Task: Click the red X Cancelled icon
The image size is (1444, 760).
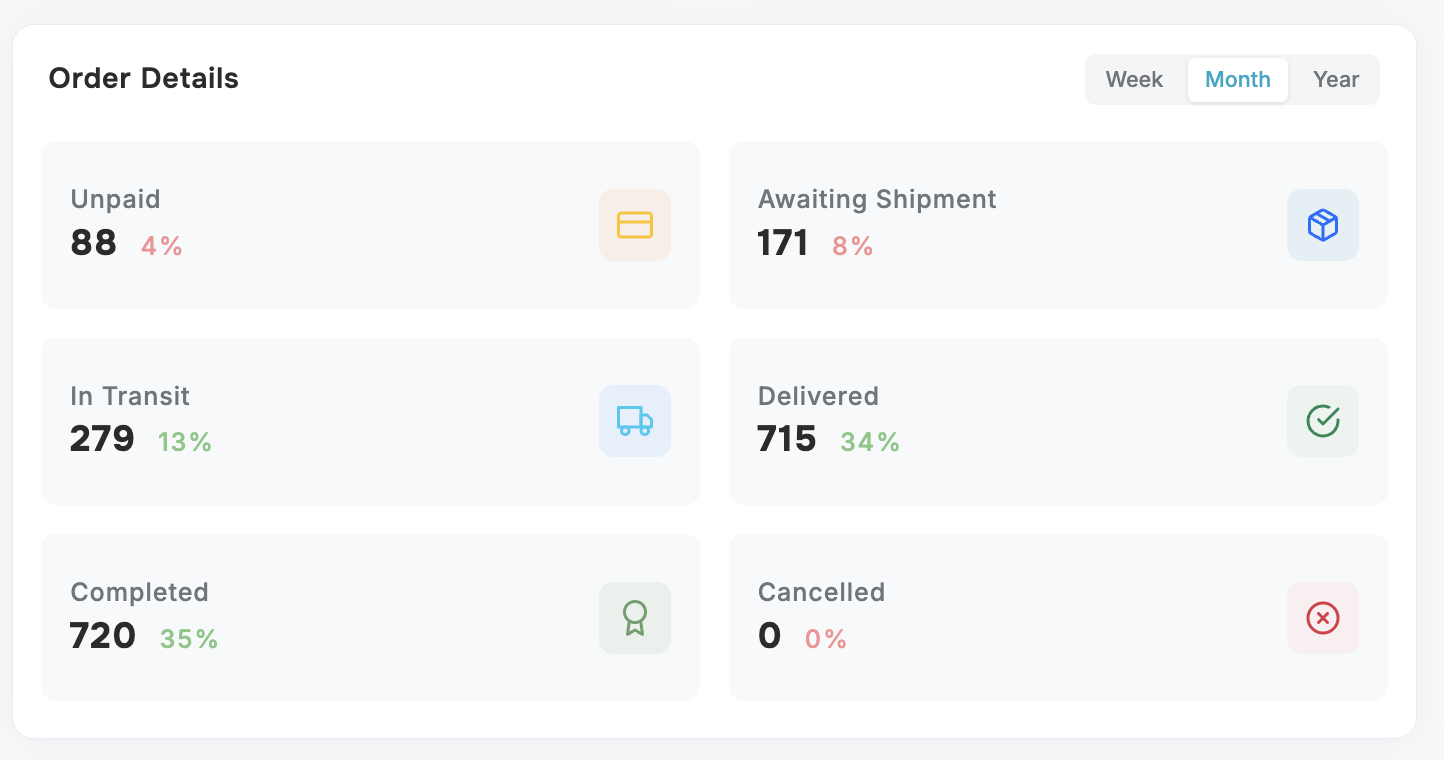Action: coord(1323,618)
